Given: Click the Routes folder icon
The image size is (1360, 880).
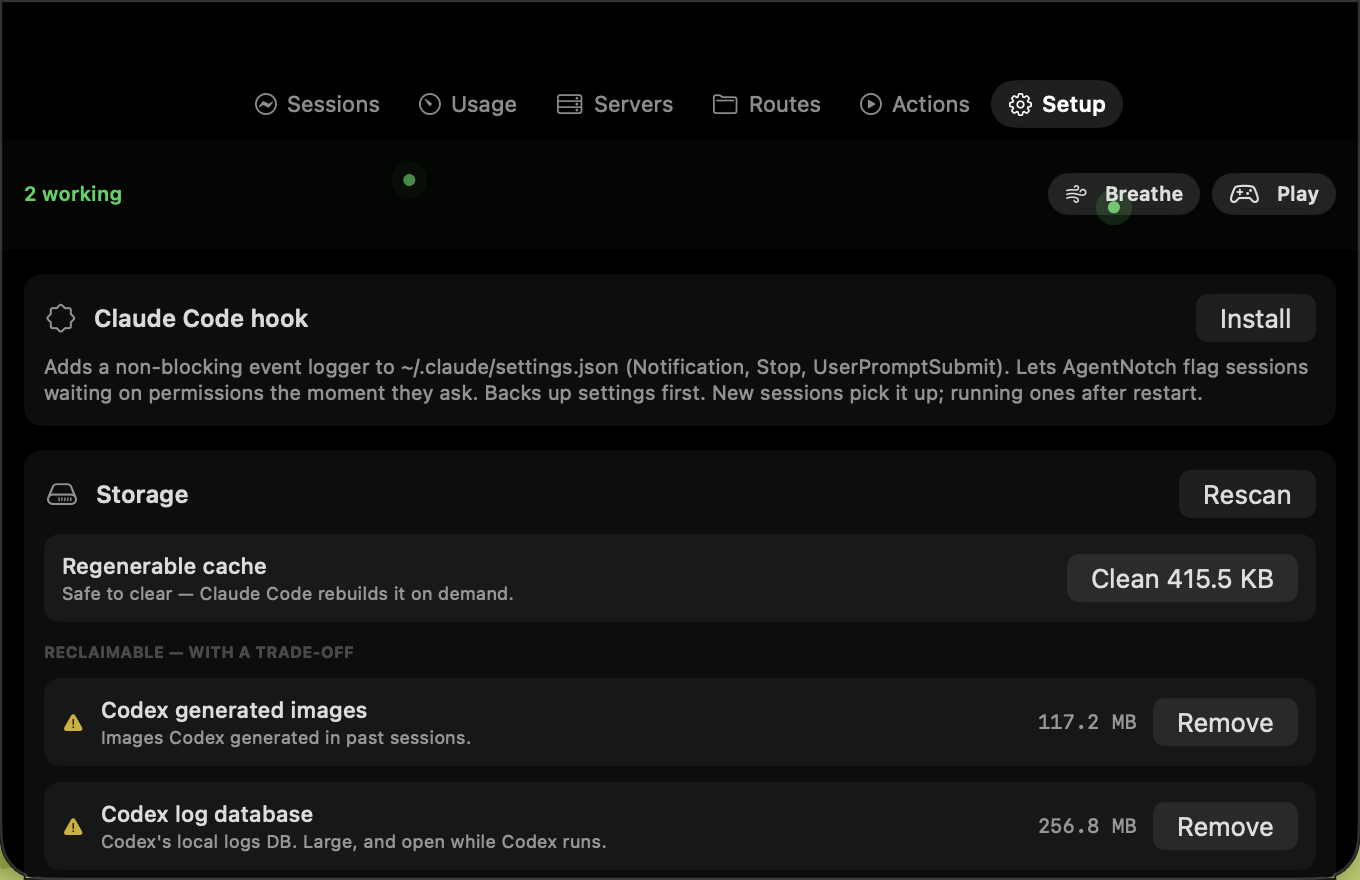Looking at the screenshot, I should [x=725, y=104].
